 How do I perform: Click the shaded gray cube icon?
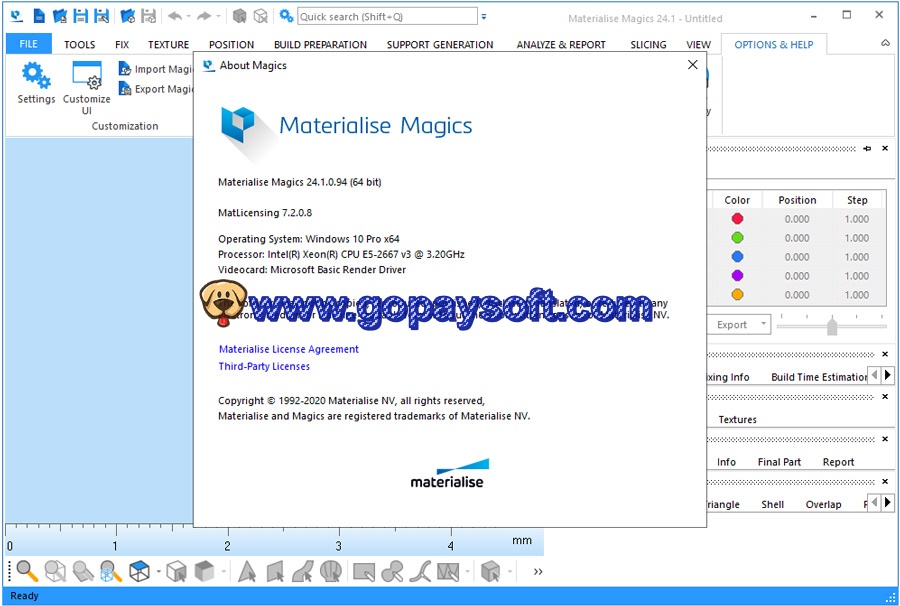(204, 571)
